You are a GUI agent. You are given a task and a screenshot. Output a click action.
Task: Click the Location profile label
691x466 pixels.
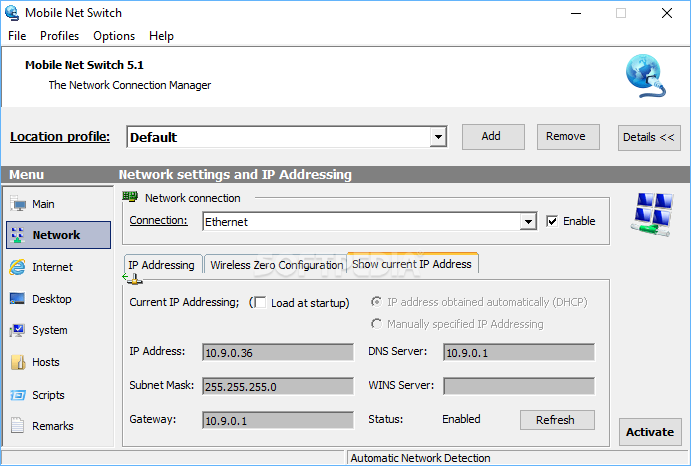60,137
